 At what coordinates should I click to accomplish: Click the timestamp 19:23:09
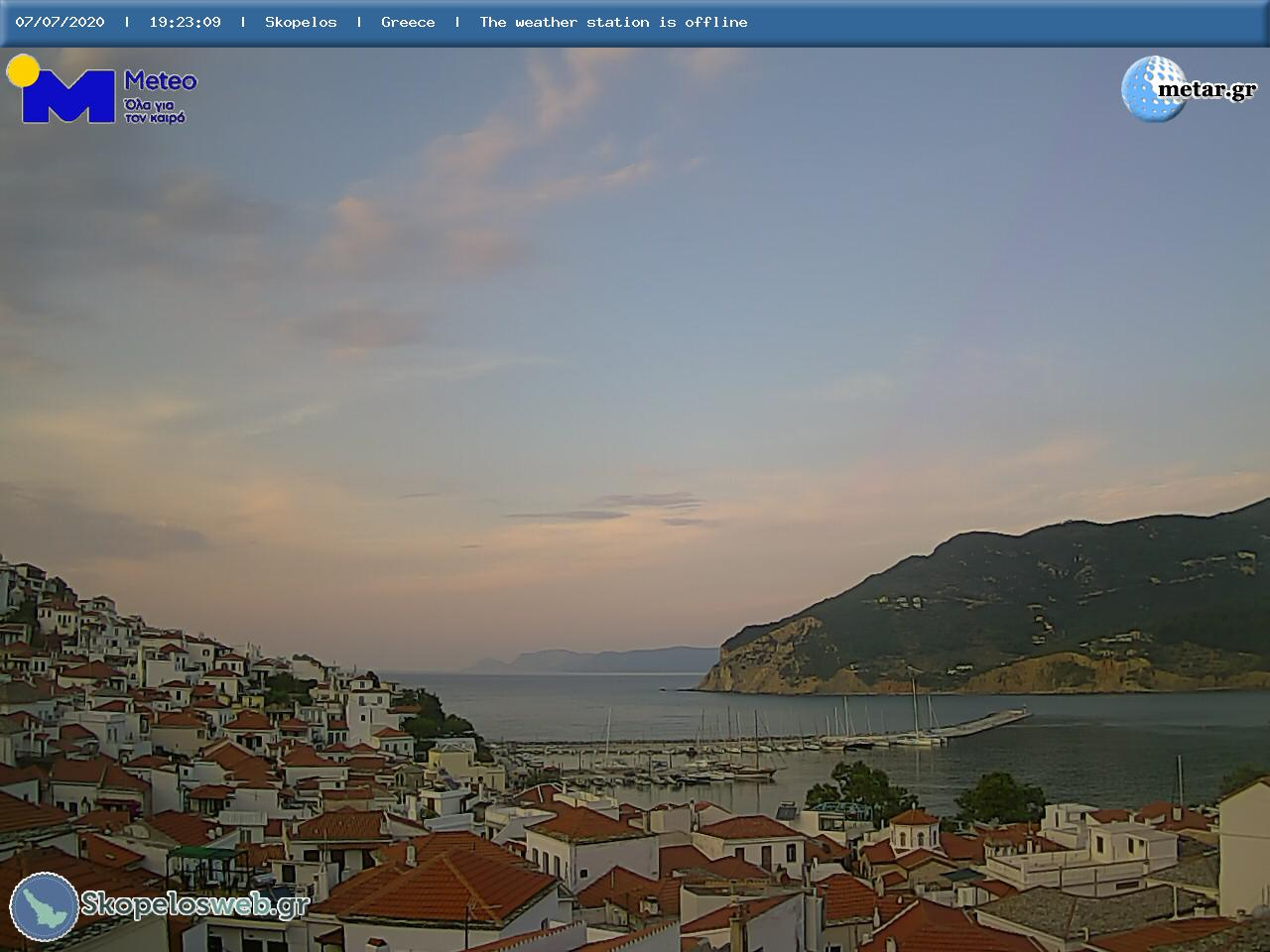pyautogui.click(x=185, y=22)
